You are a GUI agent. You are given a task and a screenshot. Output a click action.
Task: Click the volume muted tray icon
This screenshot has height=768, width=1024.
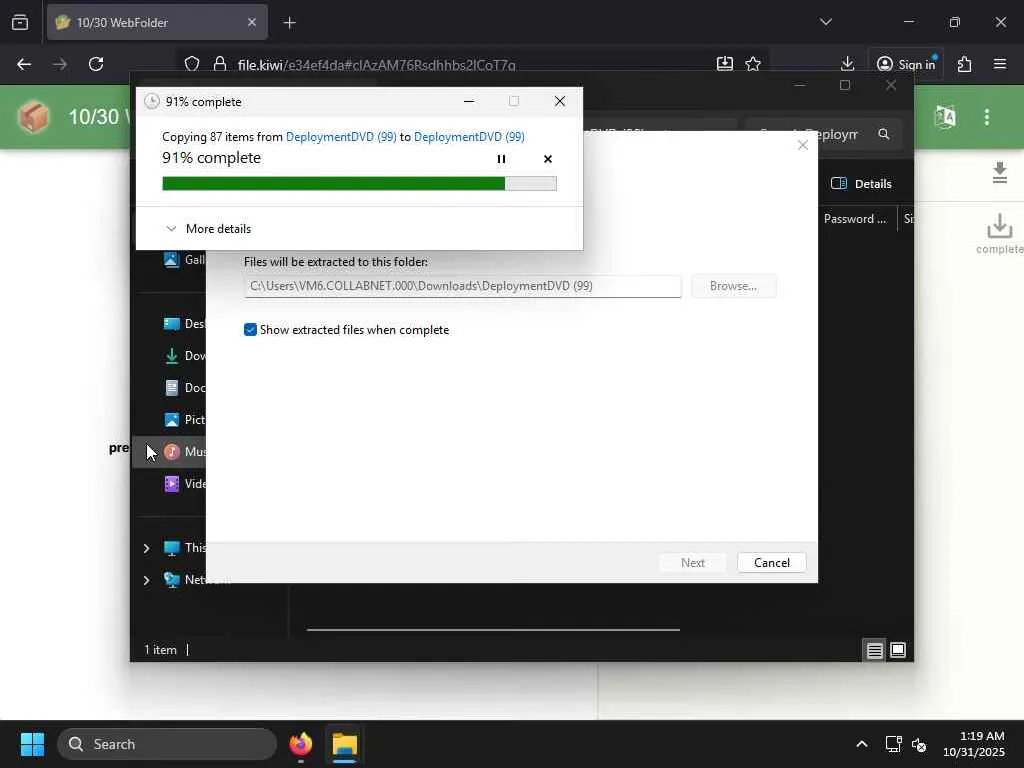point(919,744)
